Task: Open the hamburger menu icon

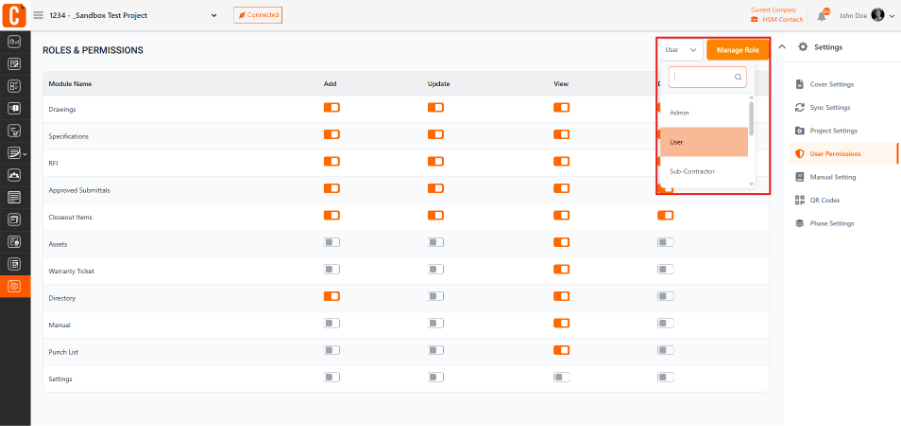Action: [38, 16]
